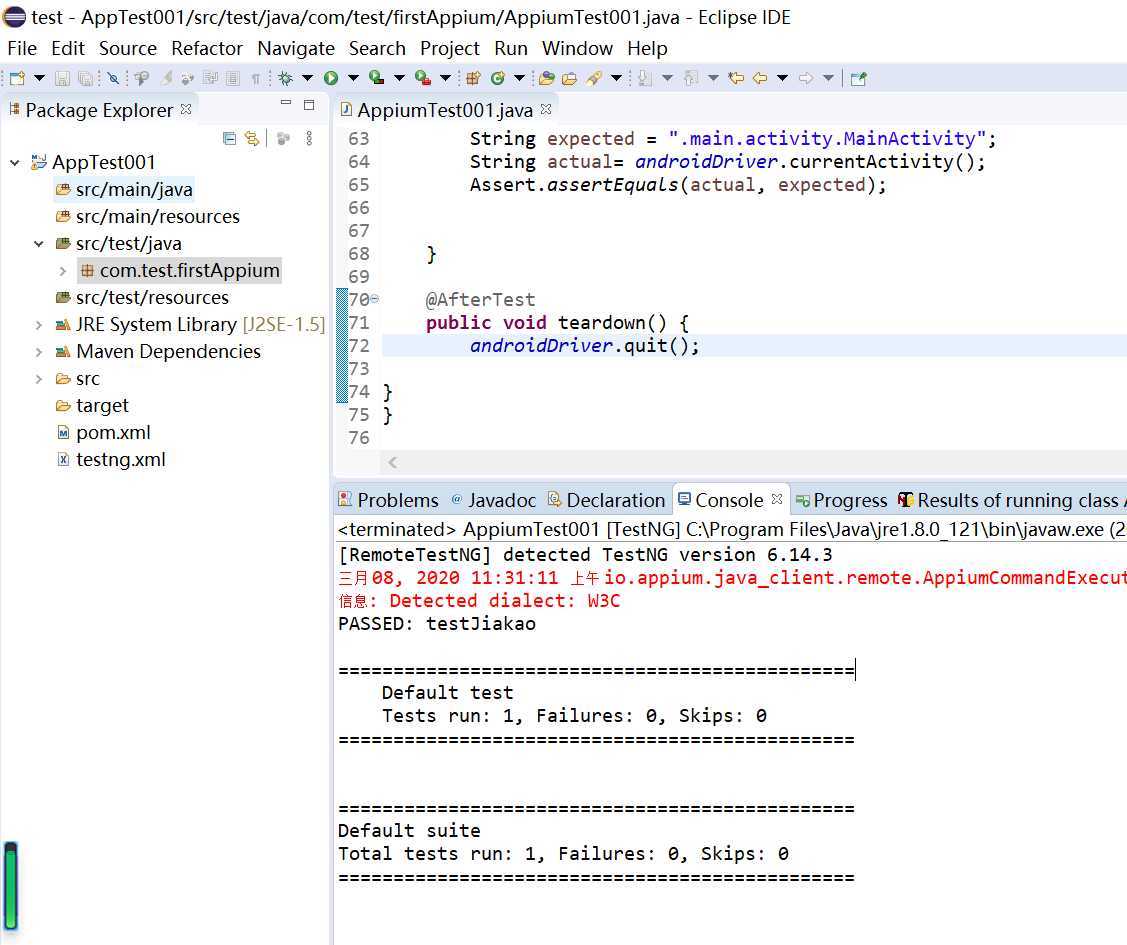Click the Previous Annotation icon
The height and width of the screenshot is (945, 1127).
[691, 78]
